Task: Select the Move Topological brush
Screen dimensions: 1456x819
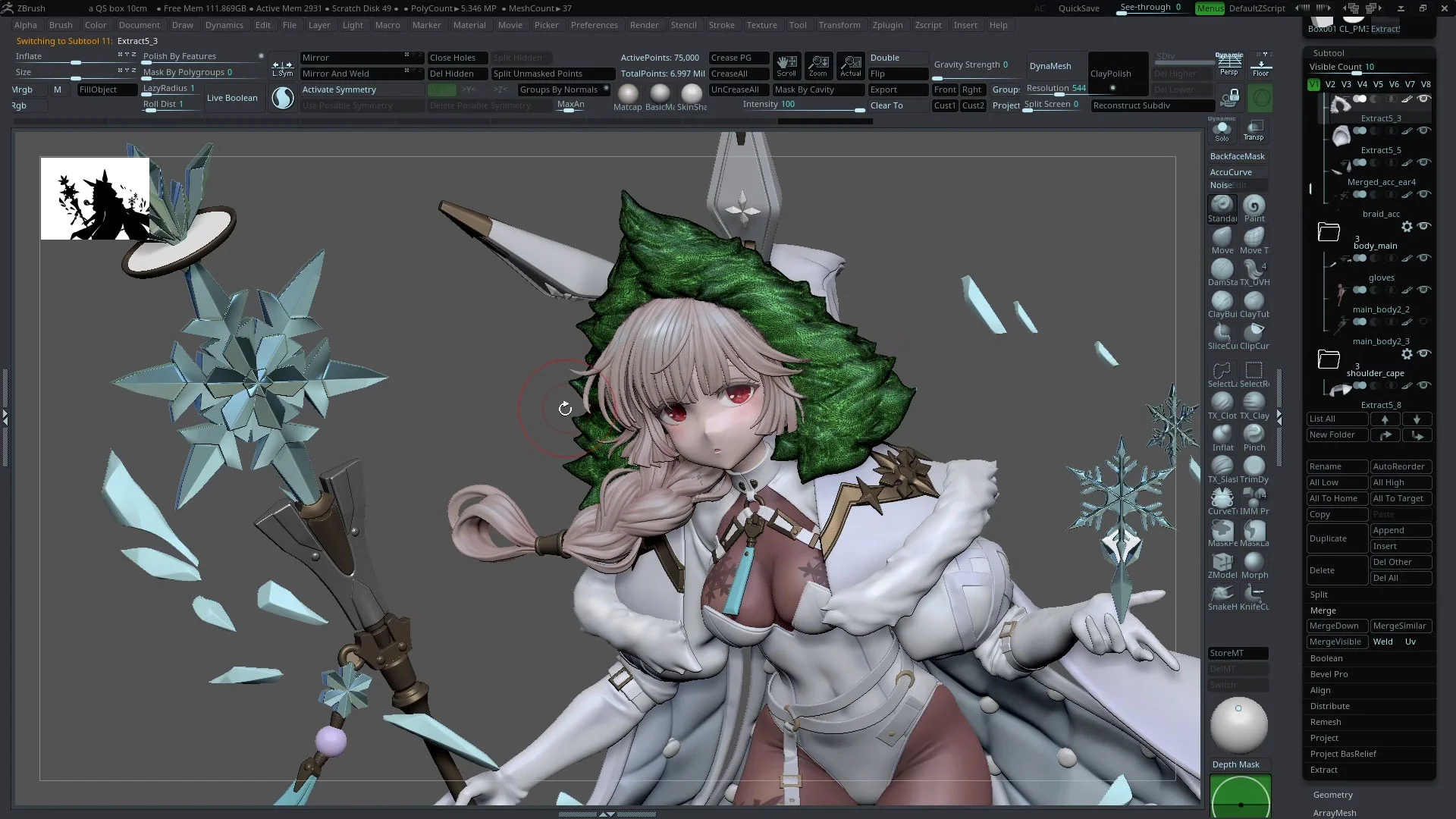Action: 1254,240
